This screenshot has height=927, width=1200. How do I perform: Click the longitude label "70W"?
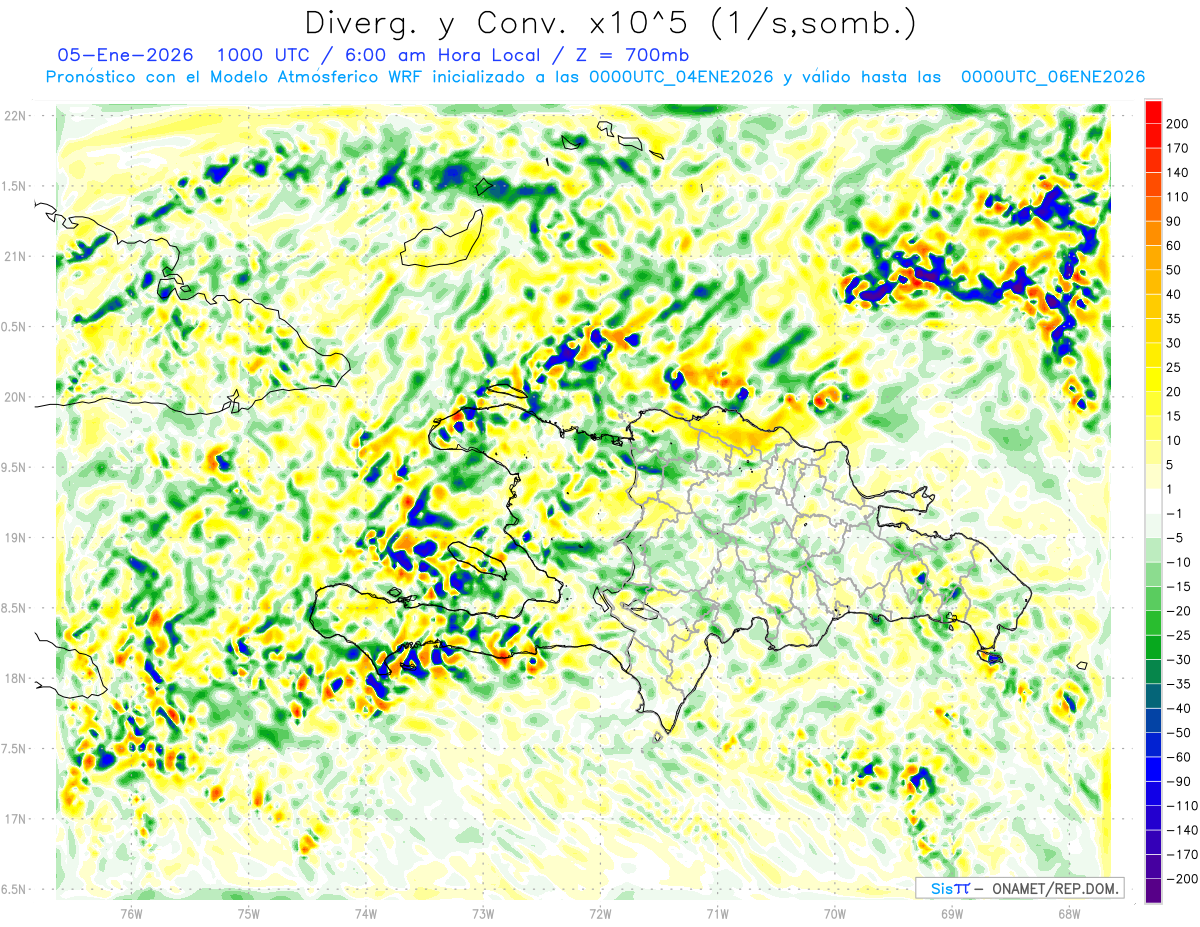click(835, 913)
